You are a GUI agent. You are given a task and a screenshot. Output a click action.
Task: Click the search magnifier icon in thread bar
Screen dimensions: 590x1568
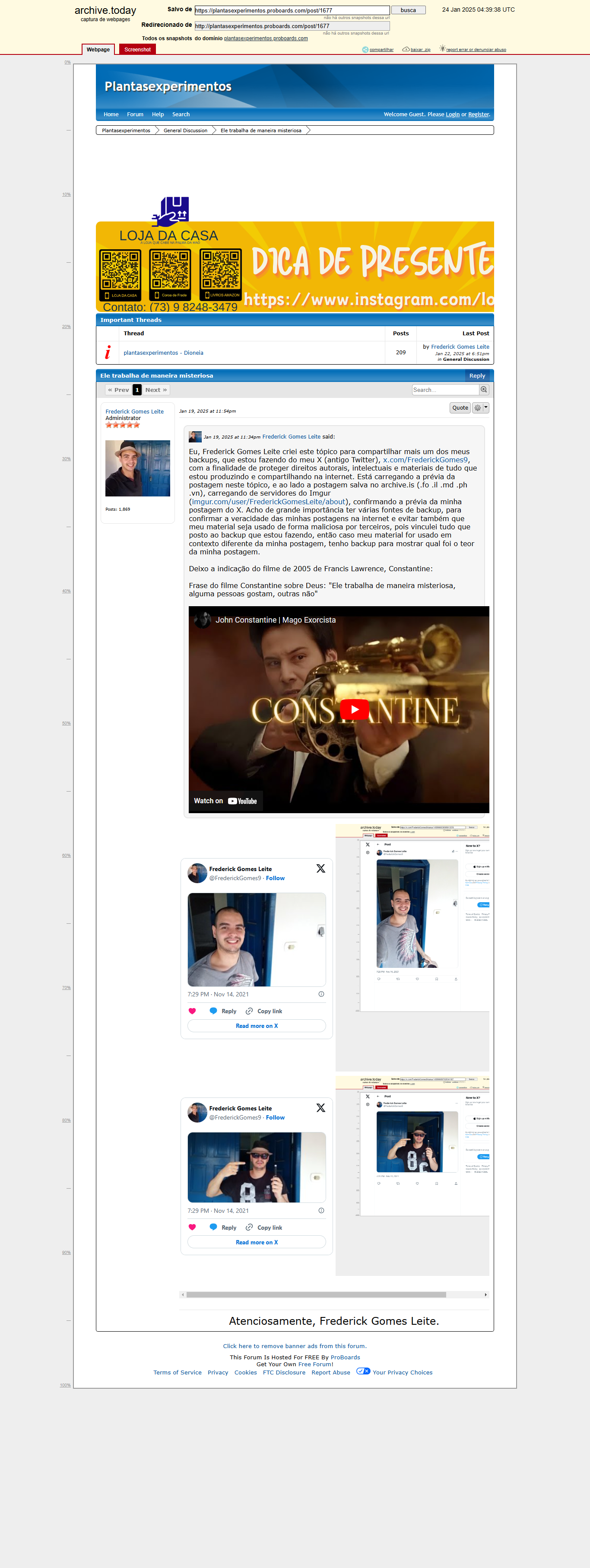click(x=484, y=390)
